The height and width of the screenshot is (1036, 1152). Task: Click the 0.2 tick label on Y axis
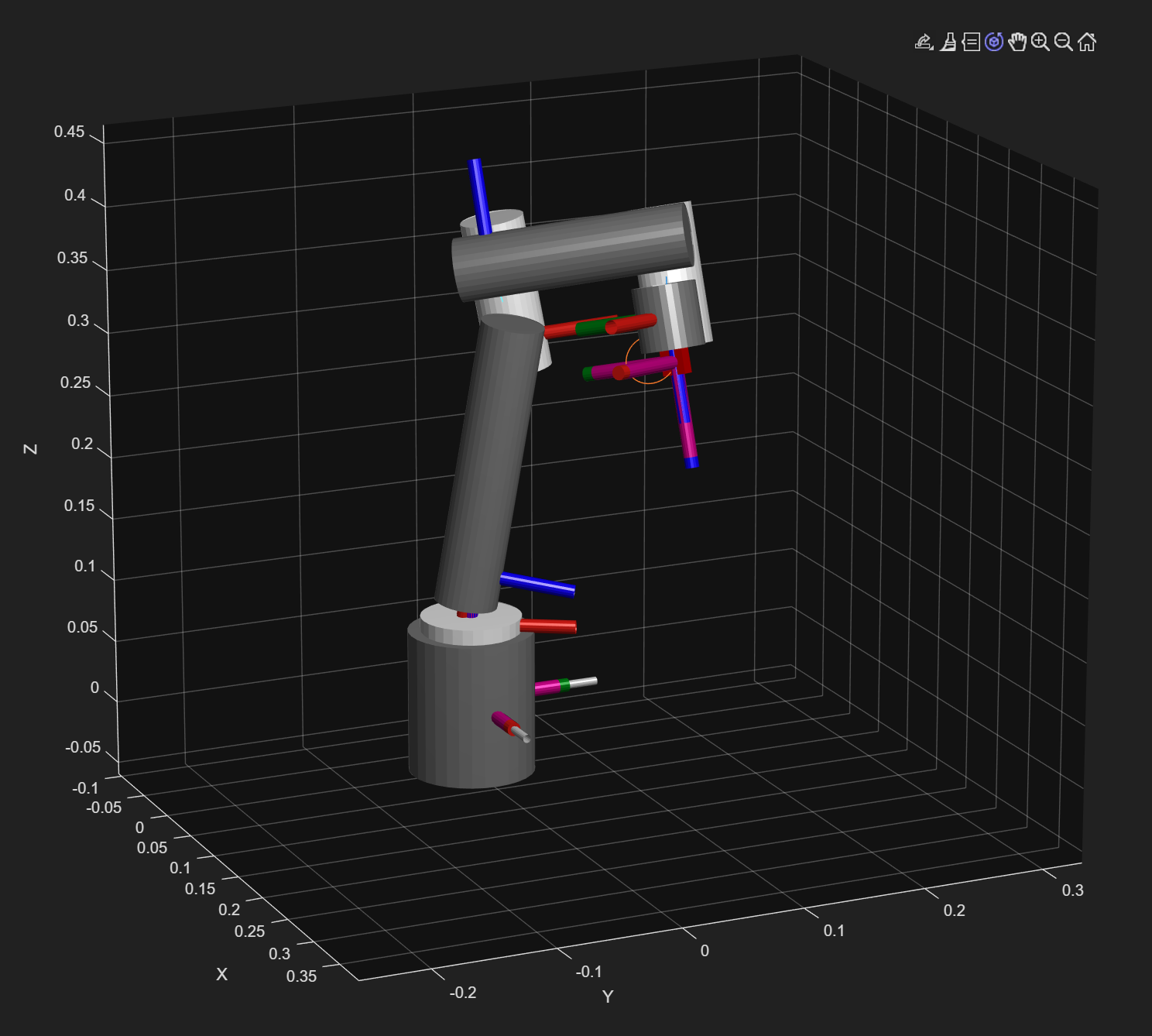pos(954,910)
